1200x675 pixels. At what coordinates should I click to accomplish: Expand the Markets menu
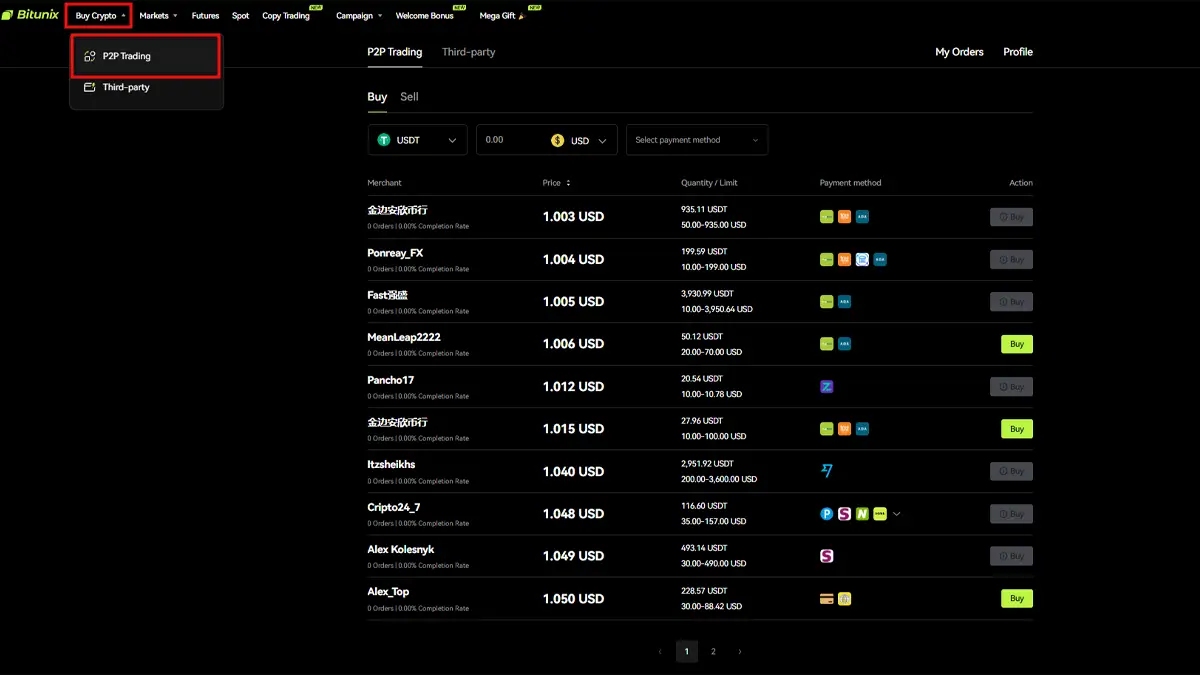(x=158, y=16)
